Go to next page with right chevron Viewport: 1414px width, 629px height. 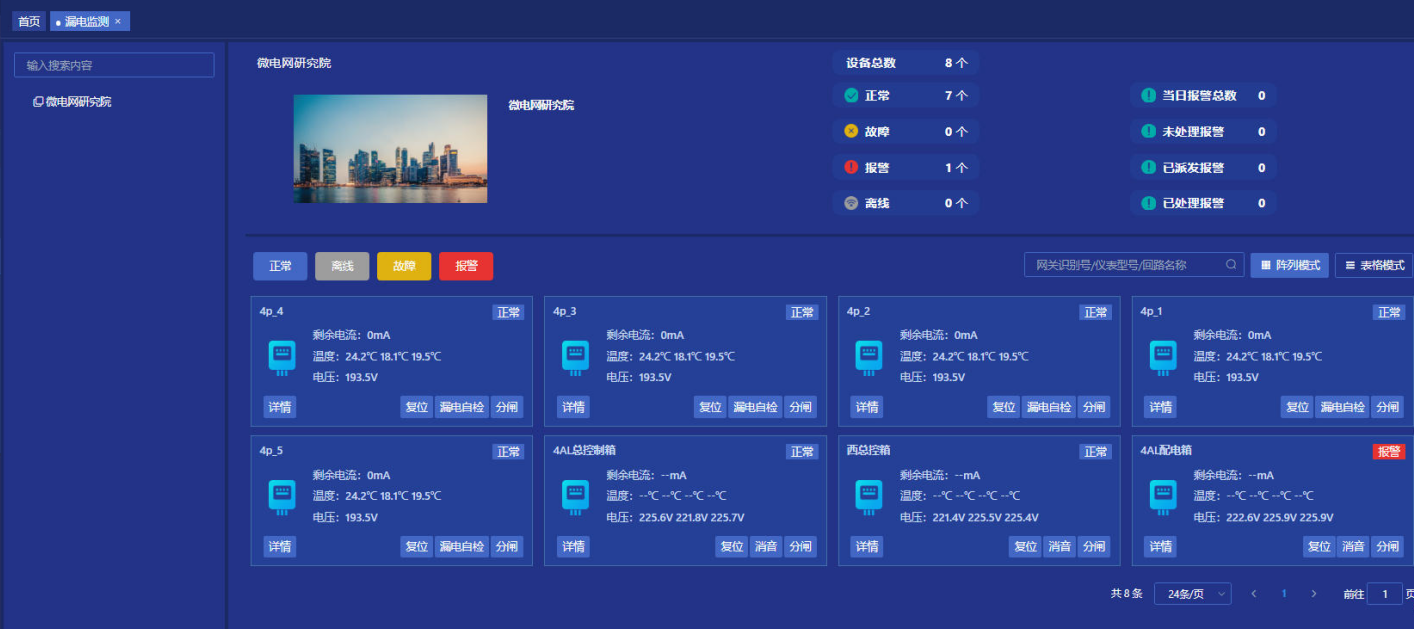coord(1314,594)
